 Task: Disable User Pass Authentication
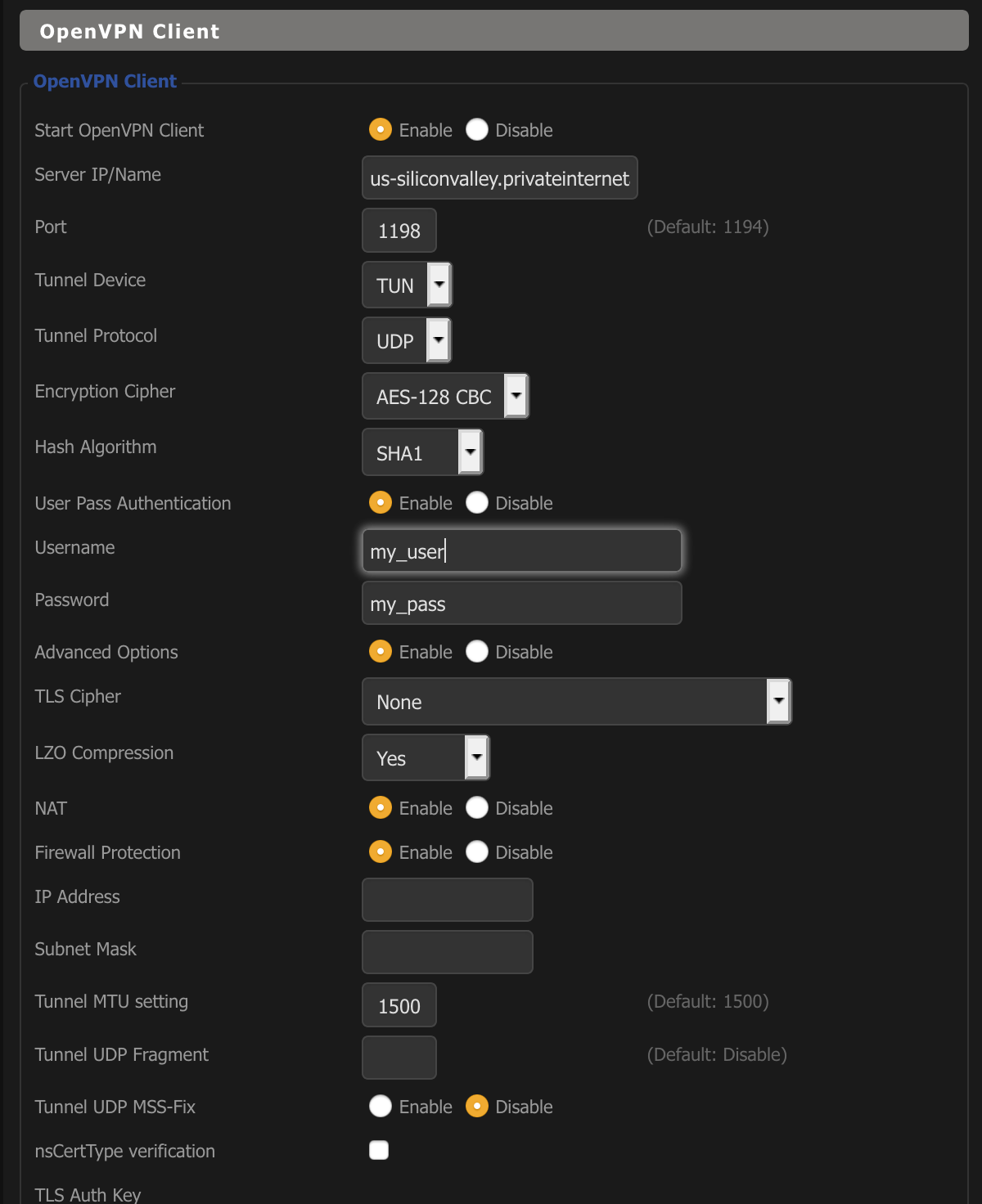pyautogui.click(x=477, y=503)
